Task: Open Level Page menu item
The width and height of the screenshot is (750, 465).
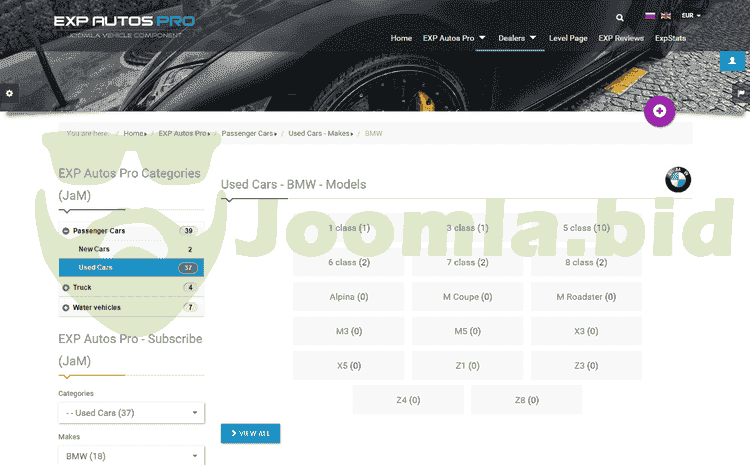Action: click(x=568, y=38)
